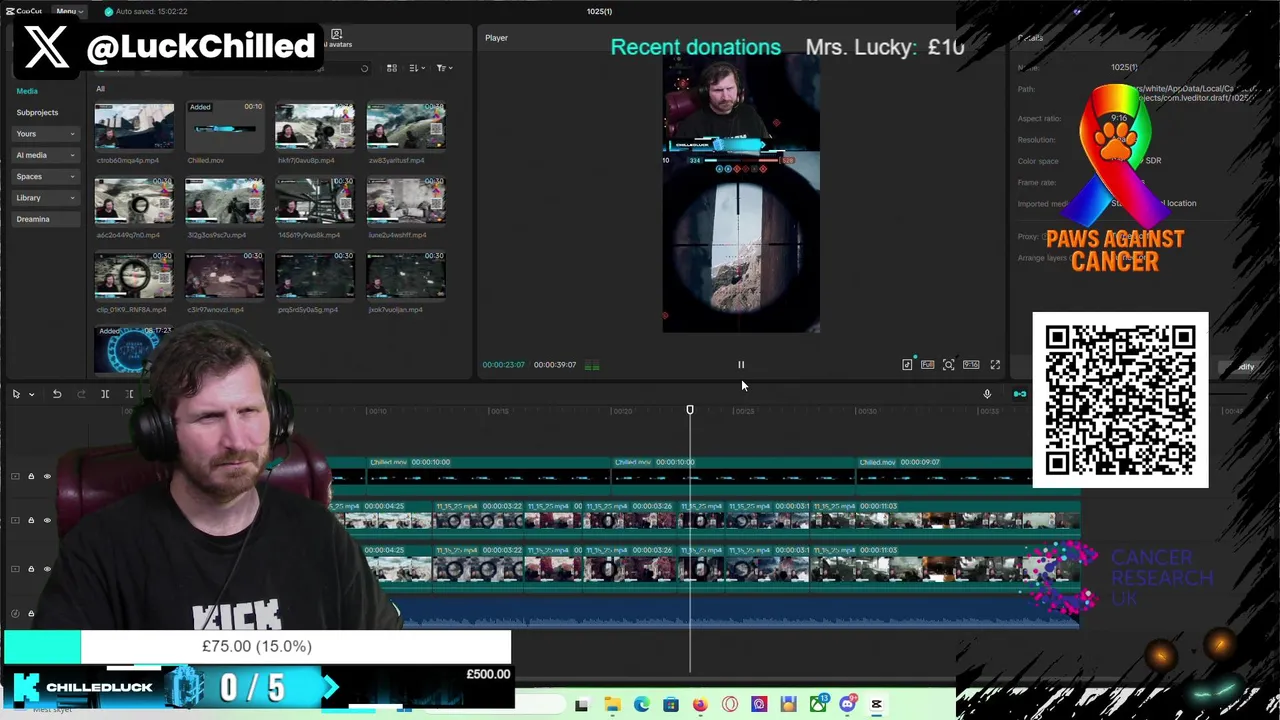Open the CapCut Menu dropdown
Screen dimensions: 1280x720
(x=69, y=11)
